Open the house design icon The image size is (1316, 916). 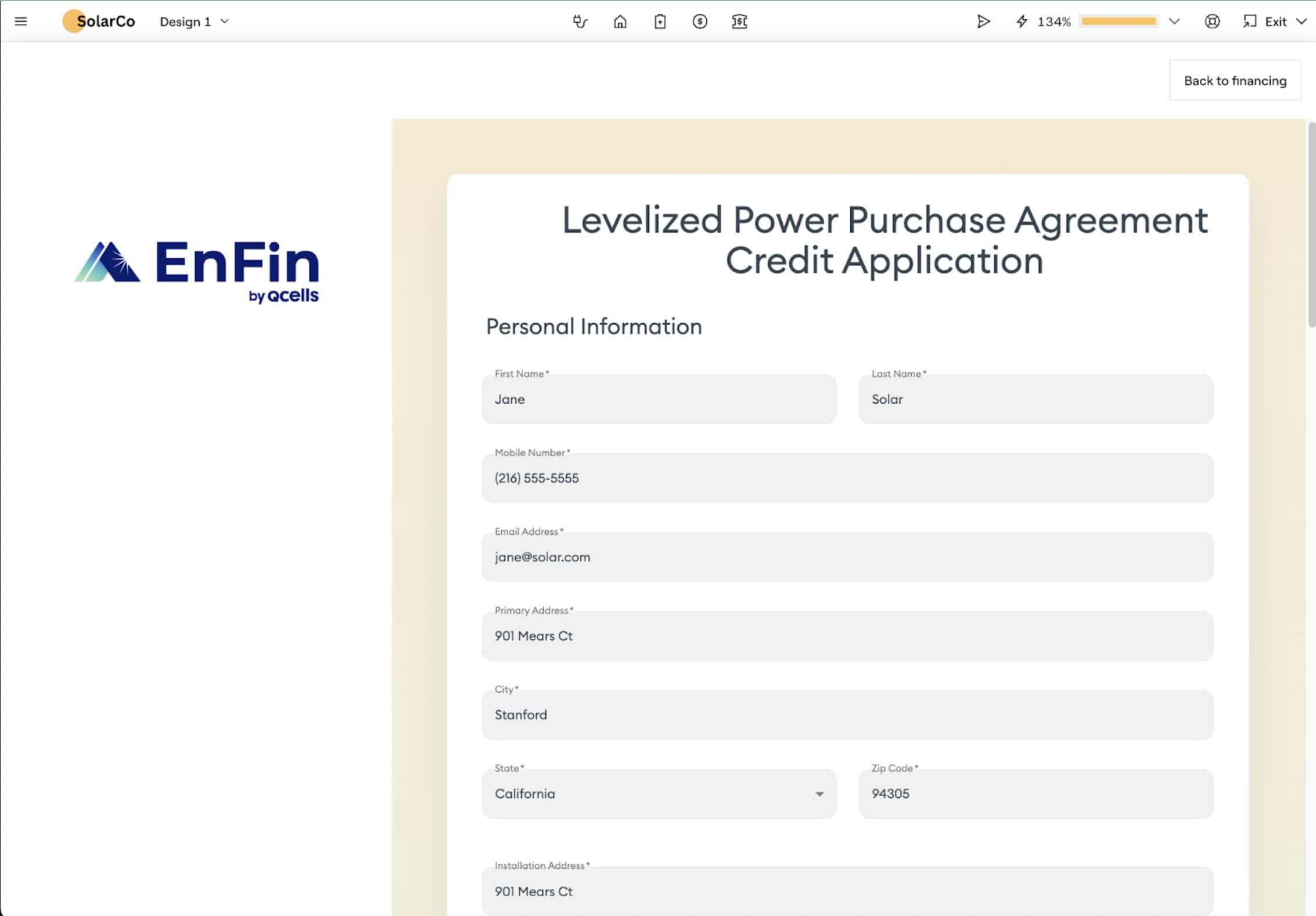point(620,21)
